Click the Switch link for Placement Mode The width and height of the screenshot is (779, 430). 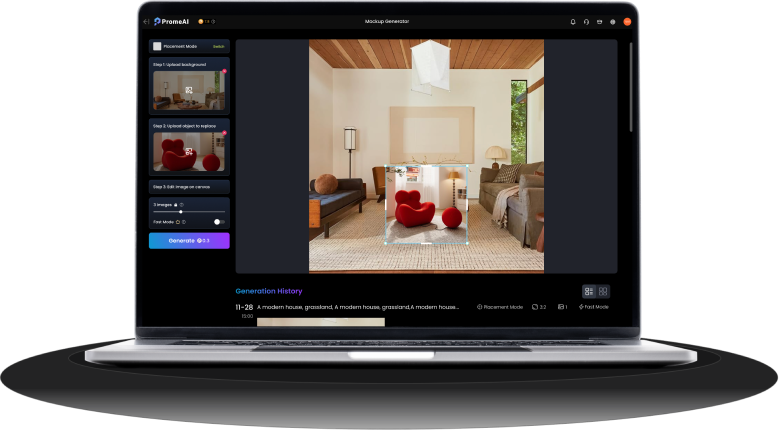tap(219, 46)
